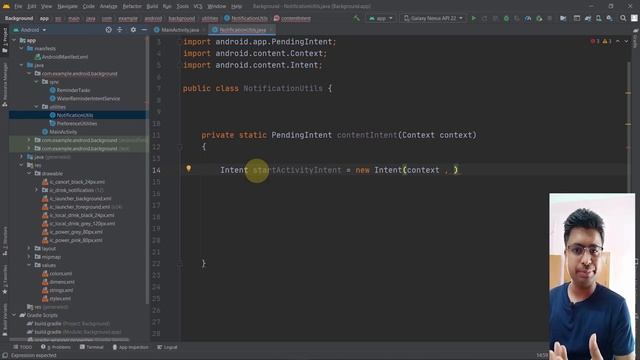Click the Make Project hammer icon

click(356, 18)
